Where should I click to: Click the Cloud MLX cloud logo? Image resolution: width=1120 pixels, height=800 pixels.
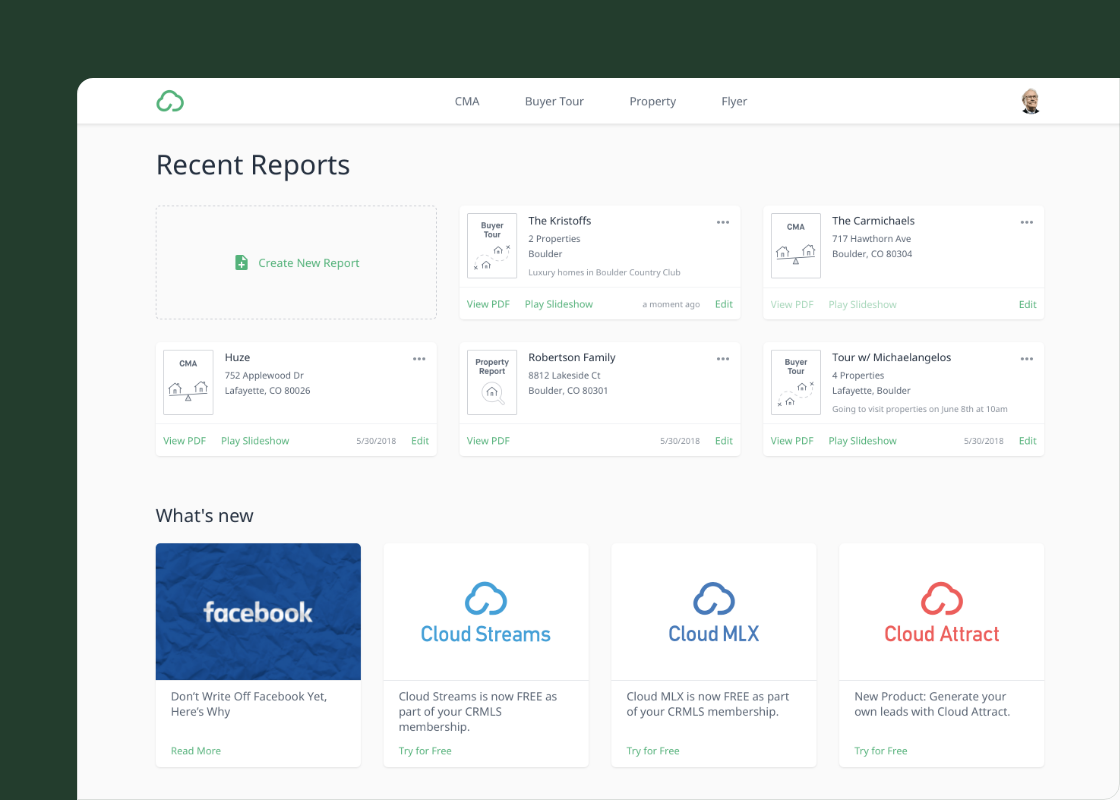tap(714, 599)
